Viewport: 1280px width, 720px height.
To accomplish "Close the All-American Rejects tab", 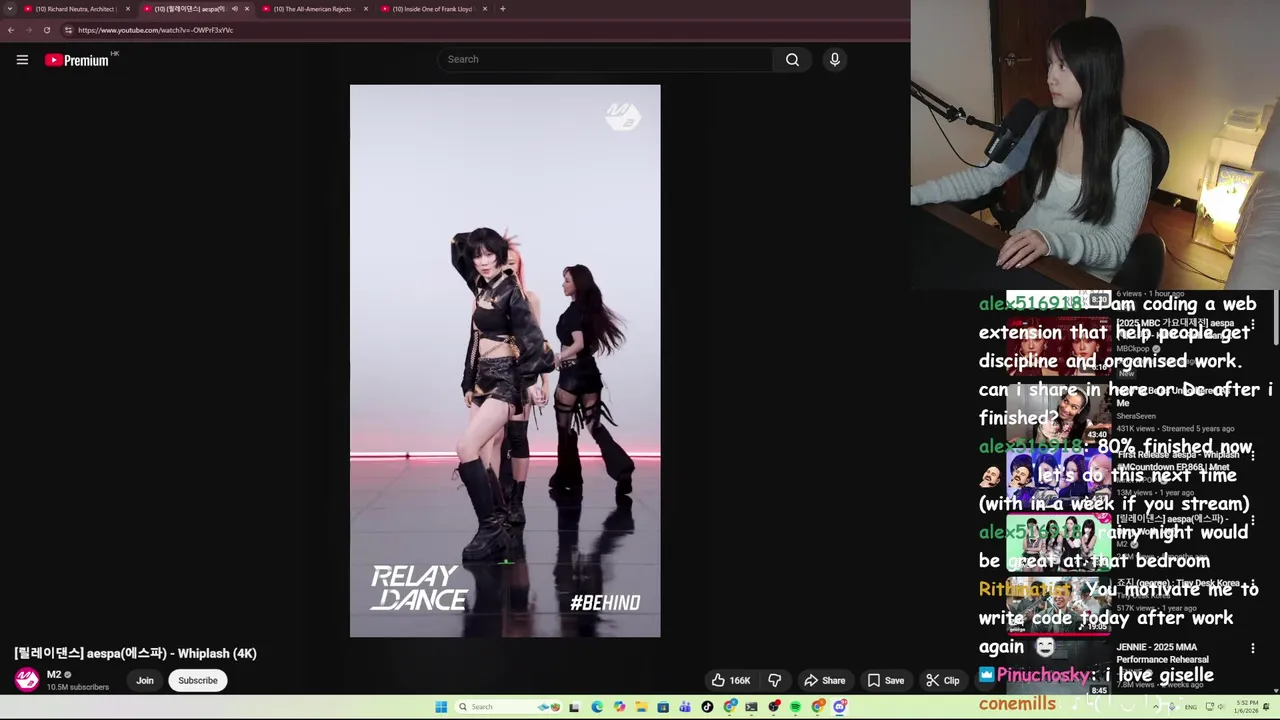I will click(x=366, y=9).
